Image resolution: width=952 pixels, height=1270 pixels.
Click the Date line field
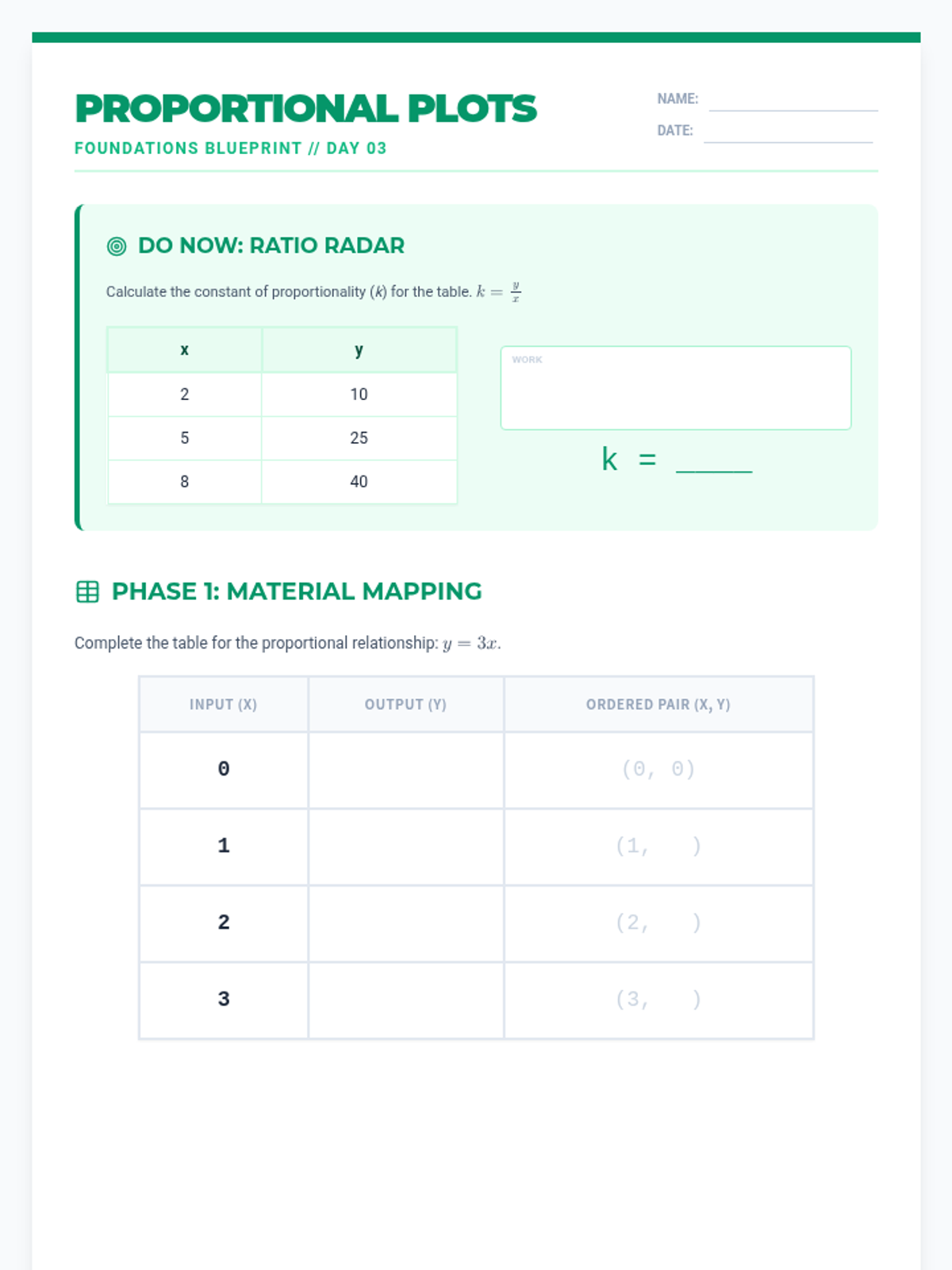(788, 133)
